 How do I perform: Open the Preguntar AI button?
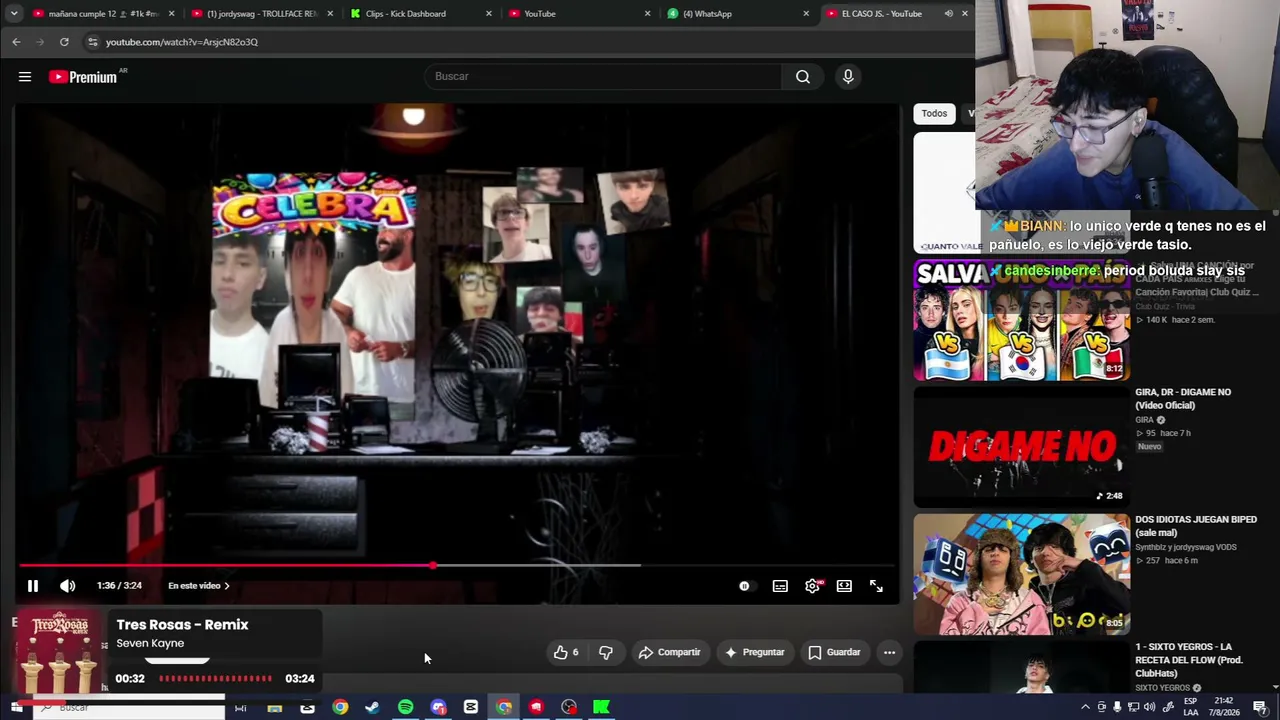click(755, 652)
